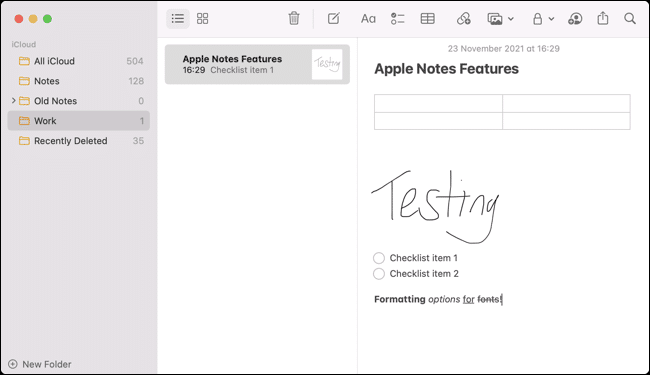Click the Notes folder icon
The width and height of the screenshot is (650, 375).
coord(24,81)
